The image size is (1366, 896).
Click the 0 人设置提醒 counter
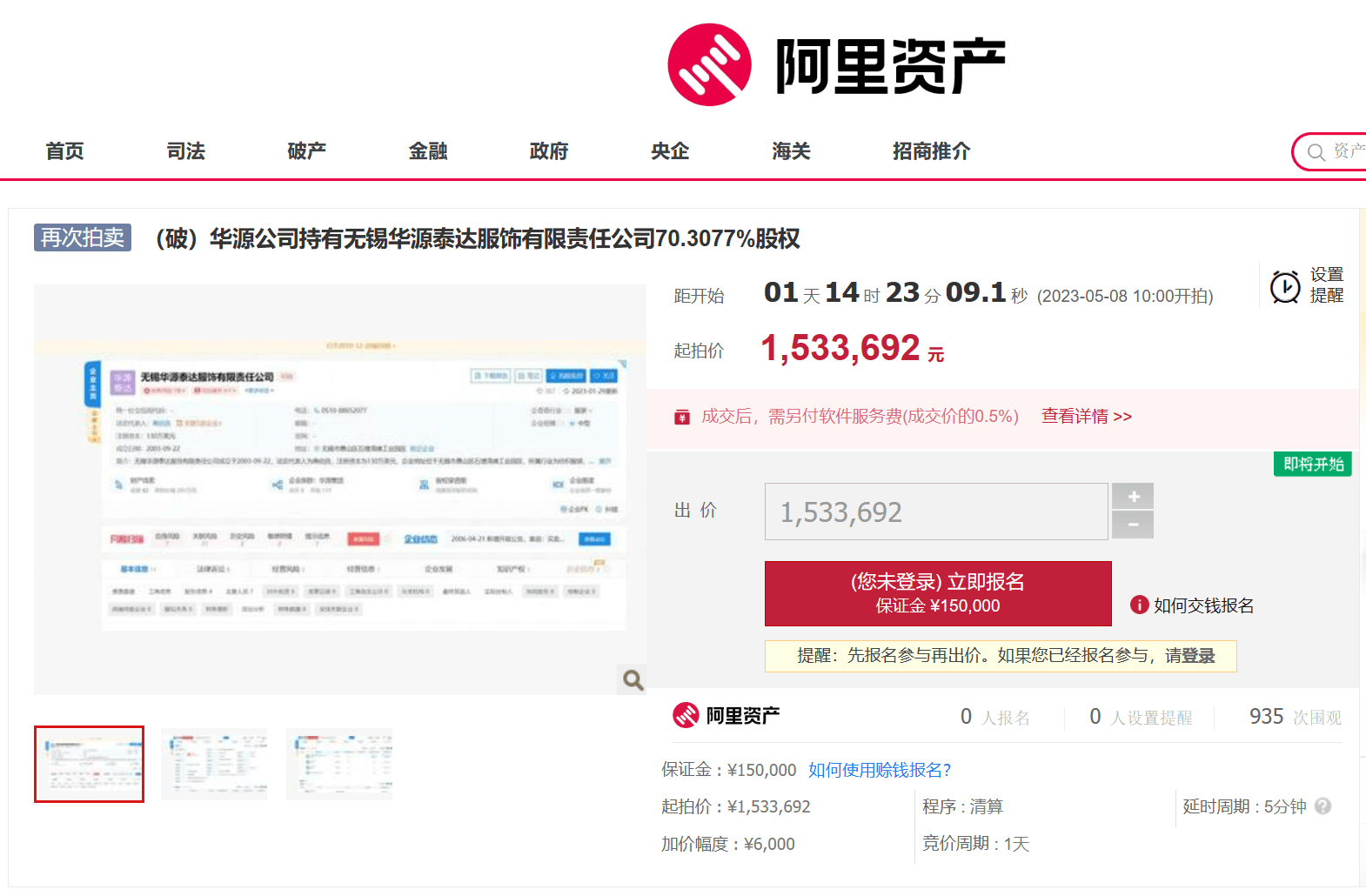click(1141, 717)
